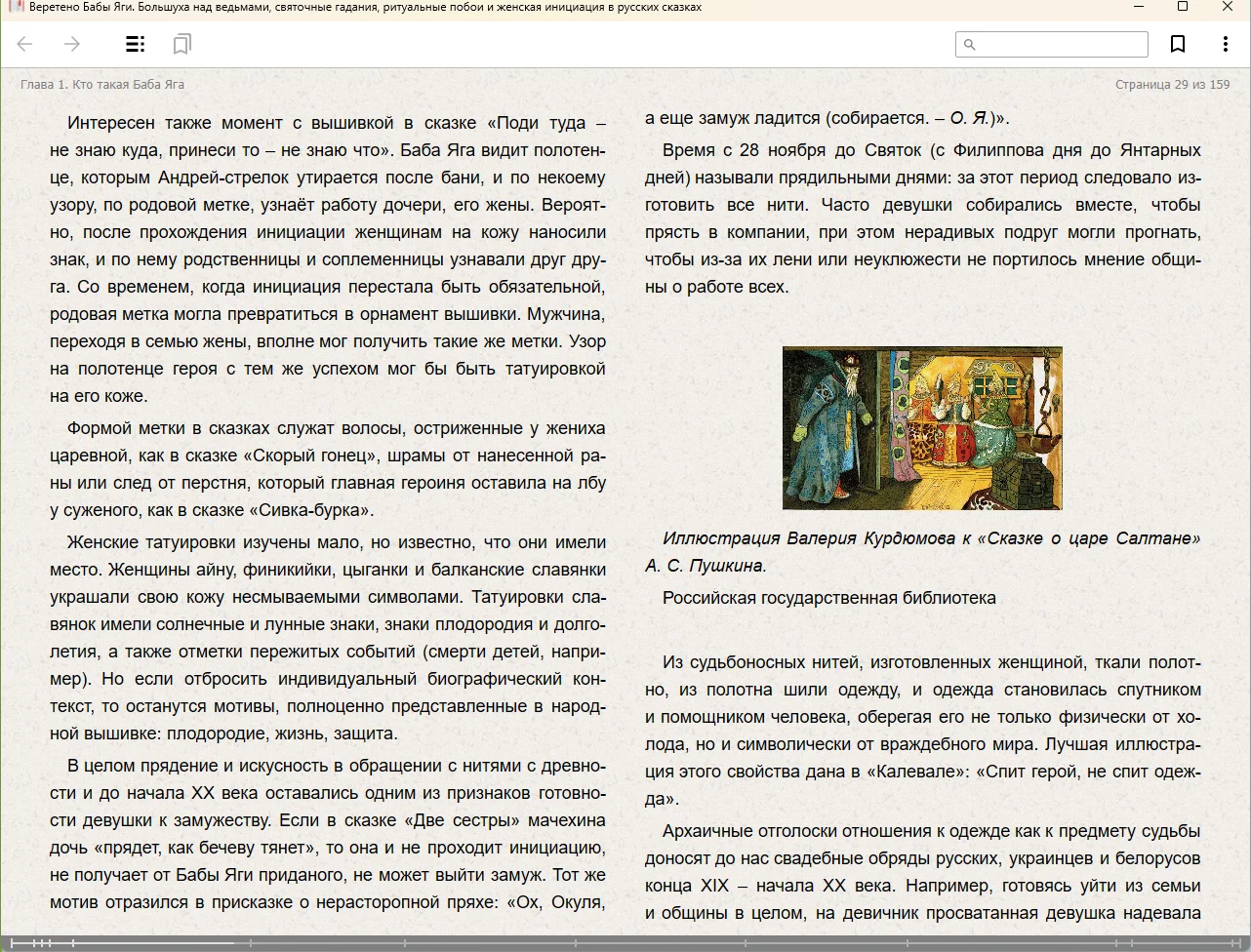Click the magnifier icon in search box
The width and height of the screenshot is (1251, 952).
pyautogui.click(x=969, y=44)
